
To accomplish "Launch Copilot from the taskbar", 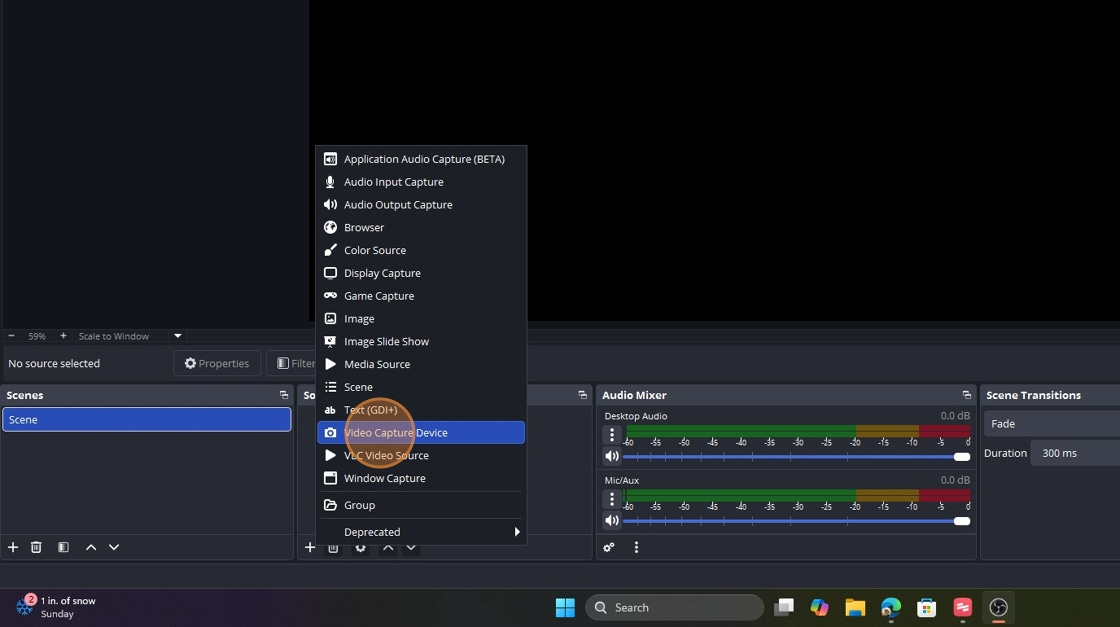I will [x=819, y=608].
